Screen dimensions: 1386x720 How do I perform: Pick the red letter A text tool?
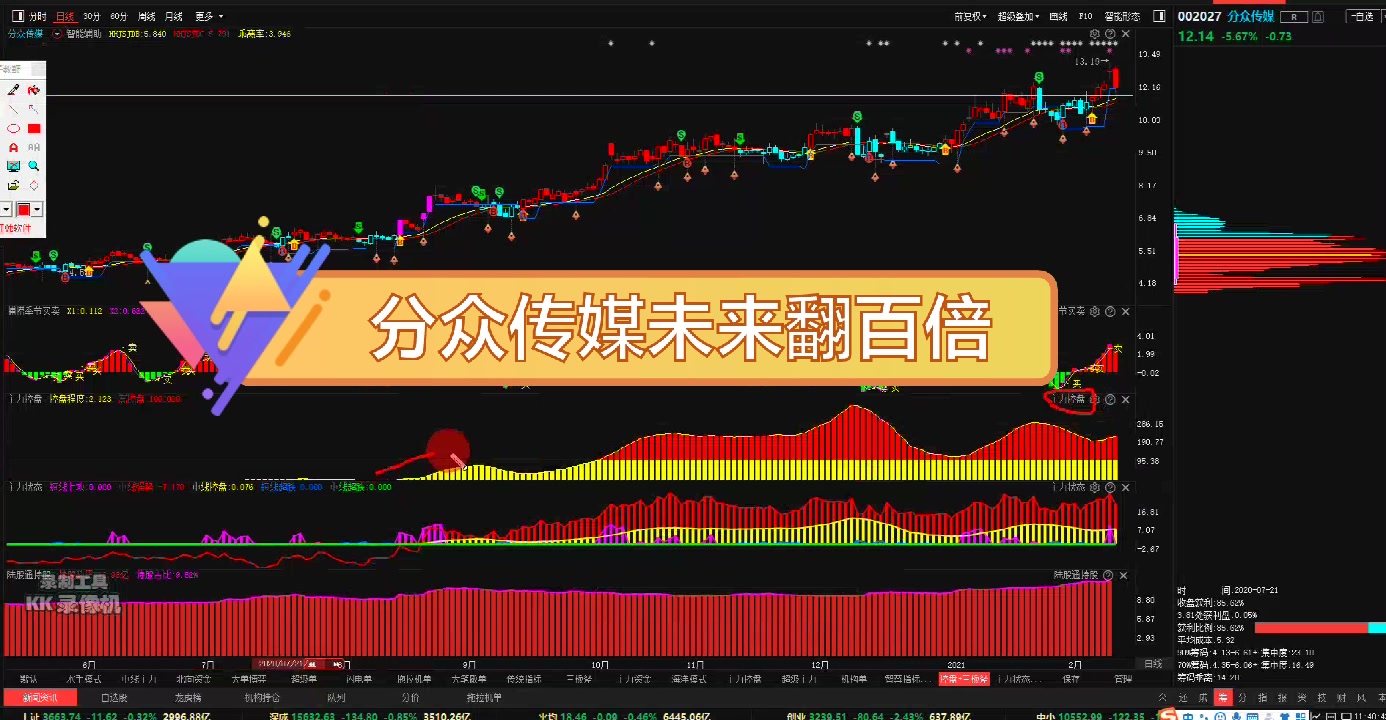point(14,147)
